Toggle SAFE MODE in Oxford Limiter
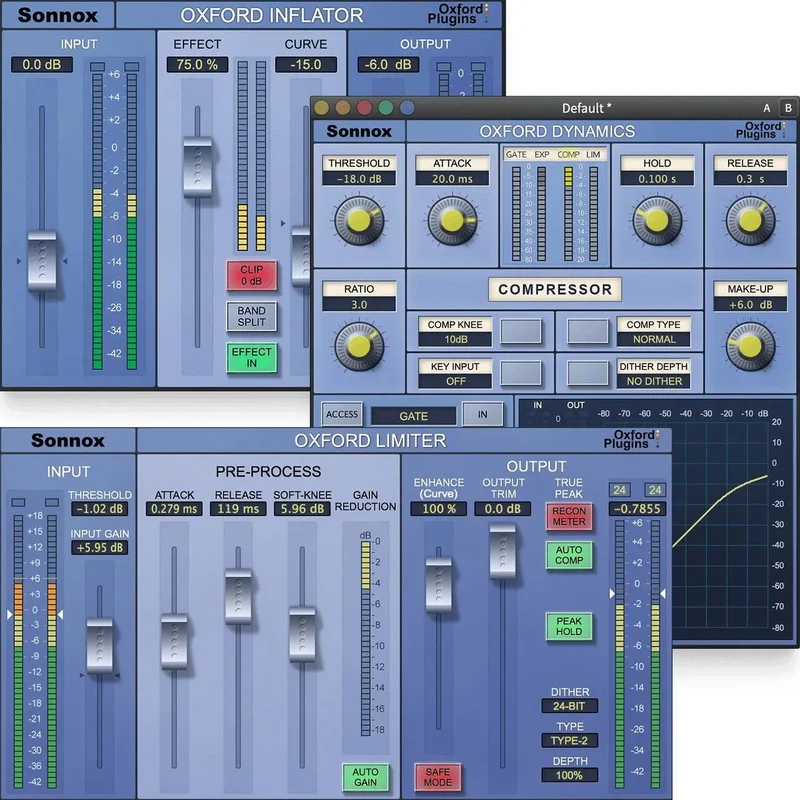Screen dimensions: 800x800 (438, 777)
